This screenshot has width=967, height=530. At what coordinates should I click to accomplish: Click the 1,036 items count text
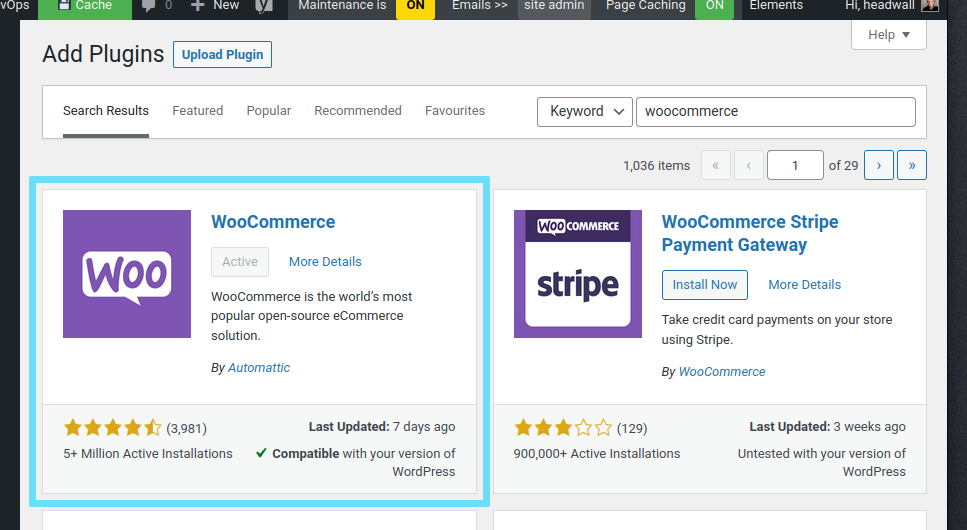656,165
